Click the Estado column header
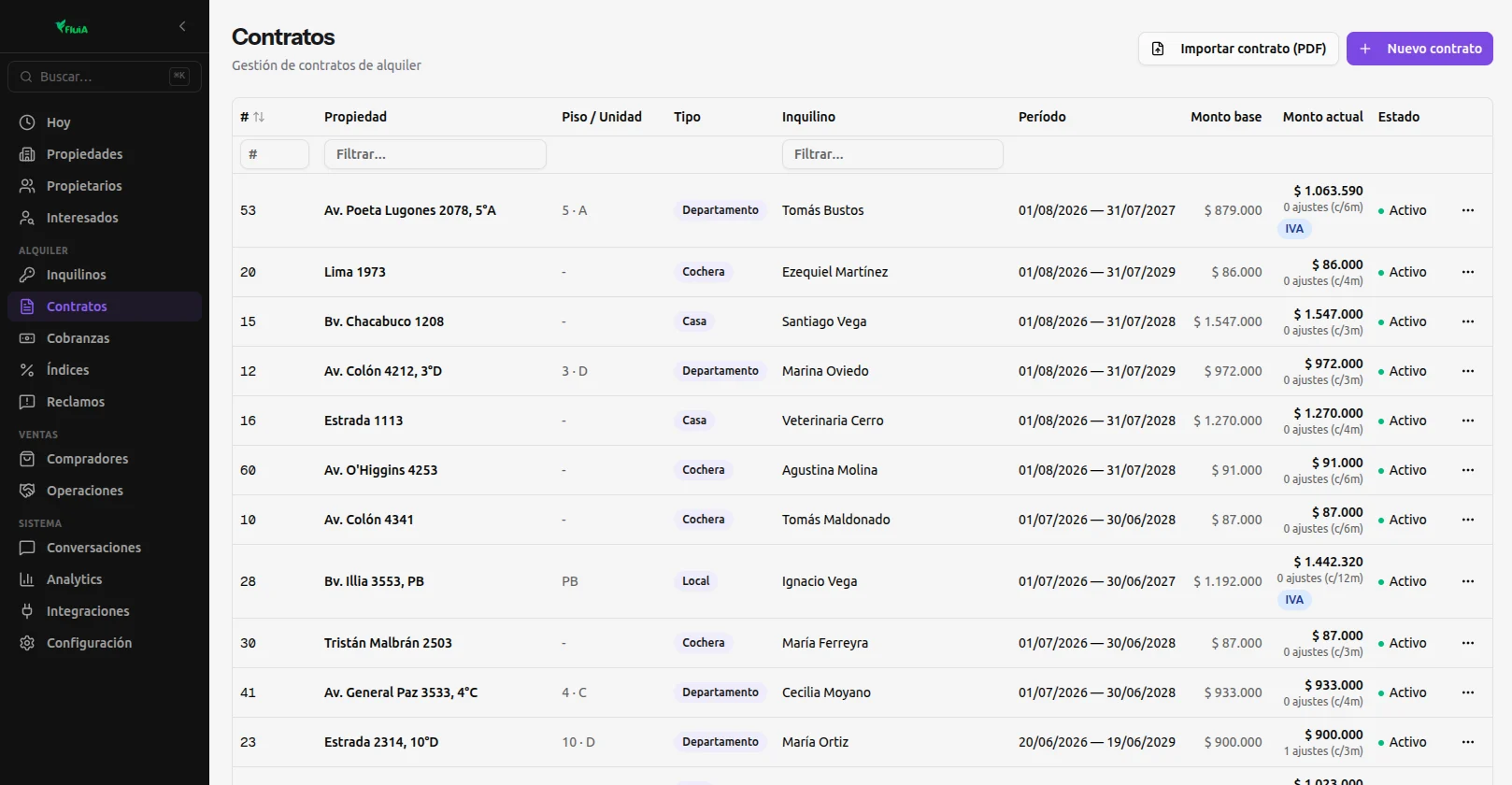Screen dimensions: 1512x785 (x=1399, y=117)
